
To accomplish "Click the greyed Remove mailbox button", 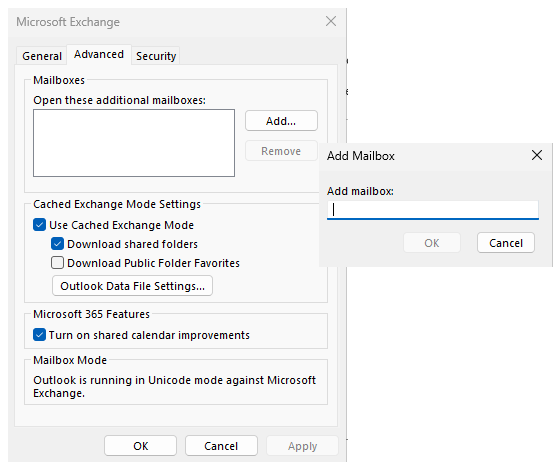I will 281,151.
